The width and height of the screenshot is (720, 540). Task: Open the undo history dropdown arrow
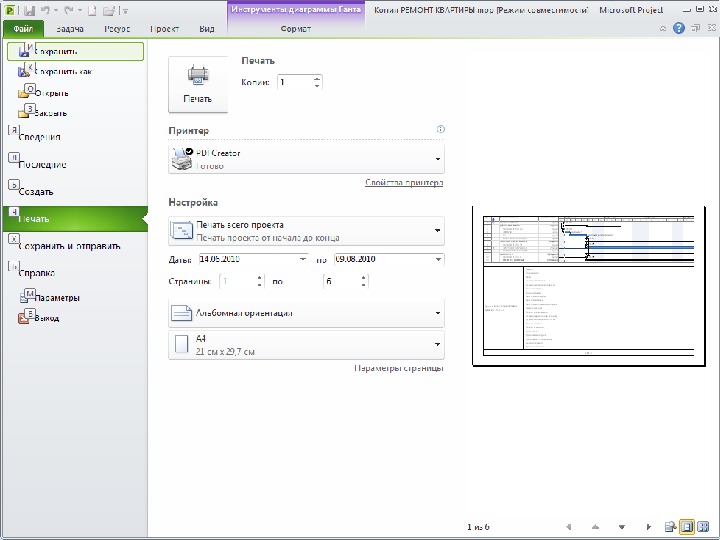coord(56,10)
